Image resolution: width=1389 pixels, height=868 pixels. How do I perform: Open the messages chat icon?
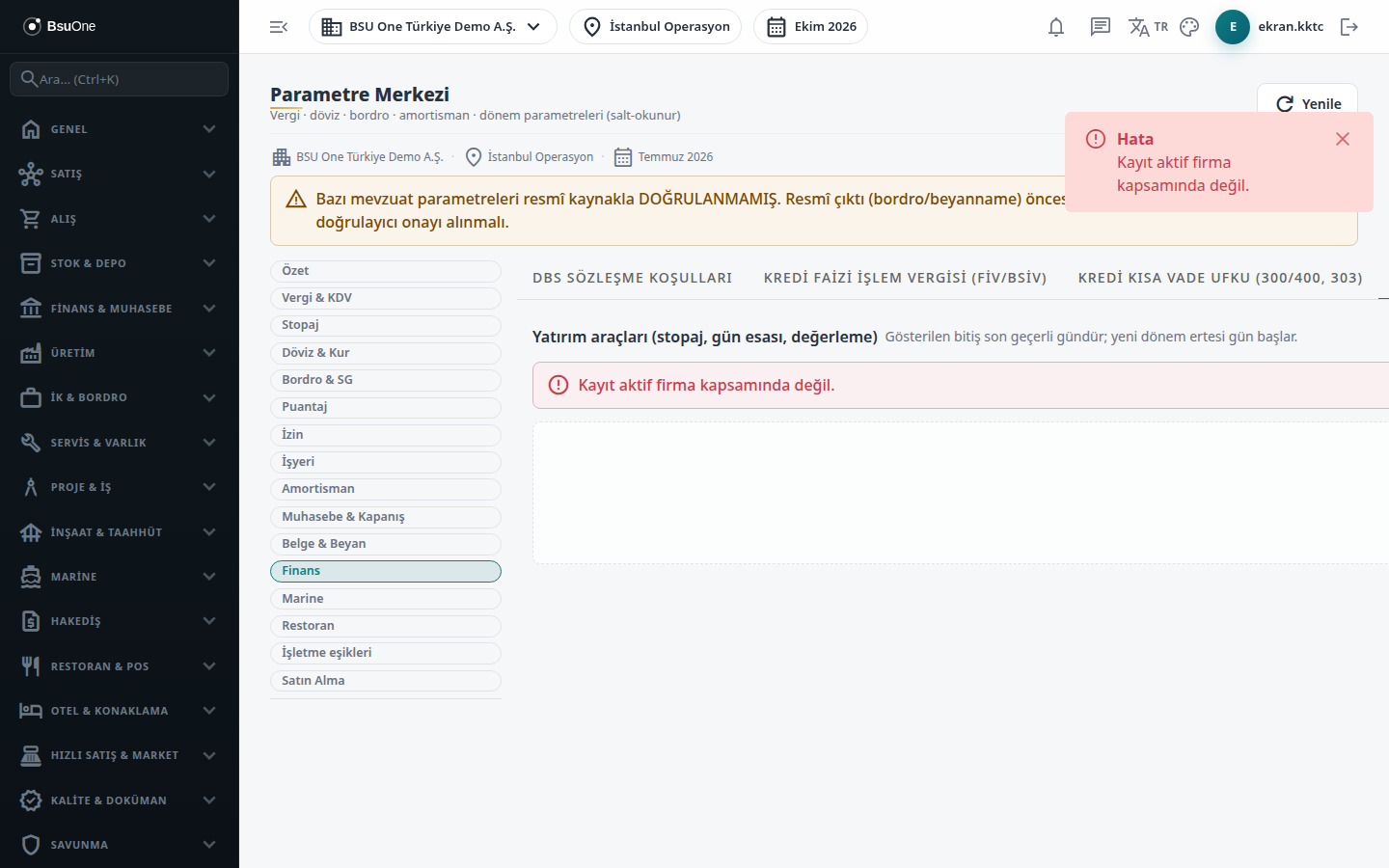point(1101,27)
